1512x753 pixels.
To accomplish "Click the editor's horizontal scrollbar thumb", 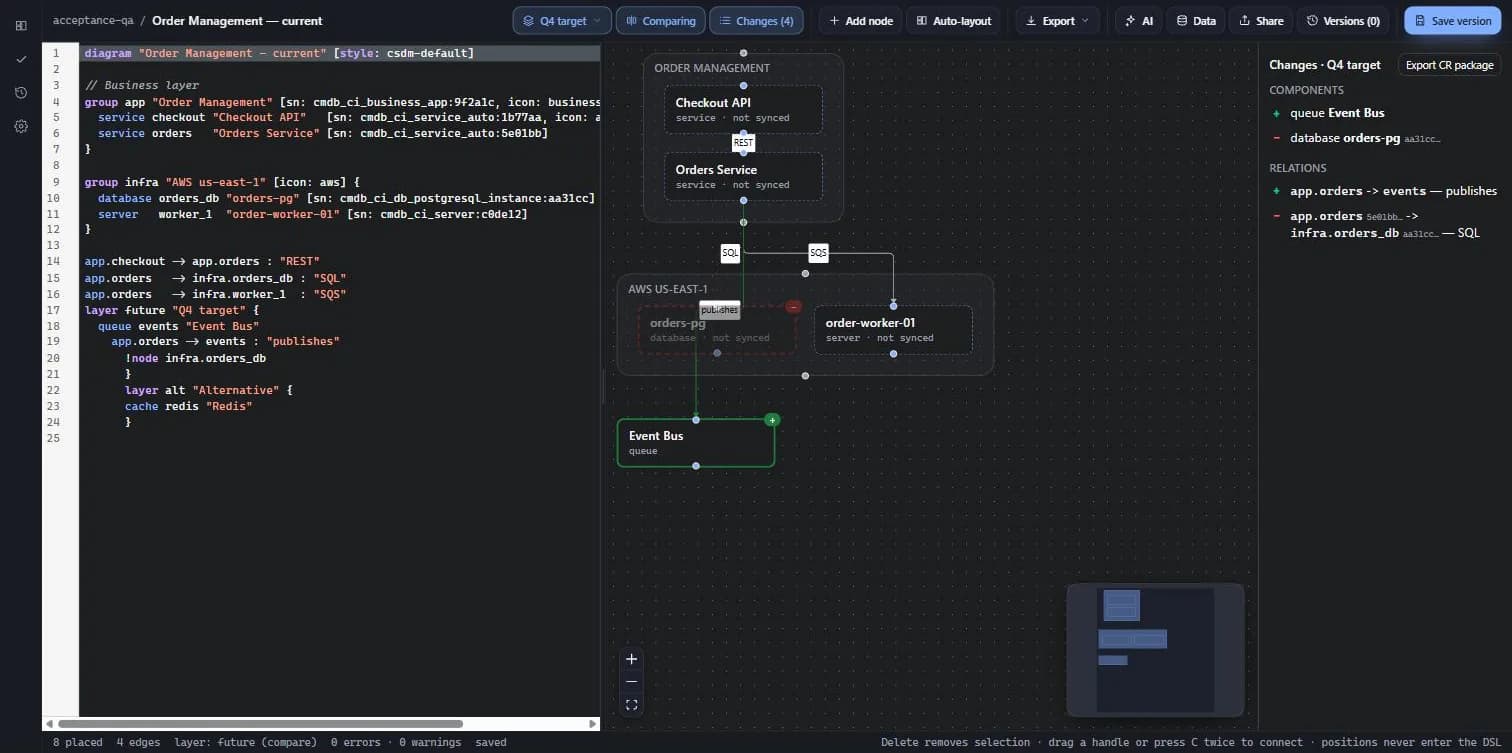I will pos(260,723).
